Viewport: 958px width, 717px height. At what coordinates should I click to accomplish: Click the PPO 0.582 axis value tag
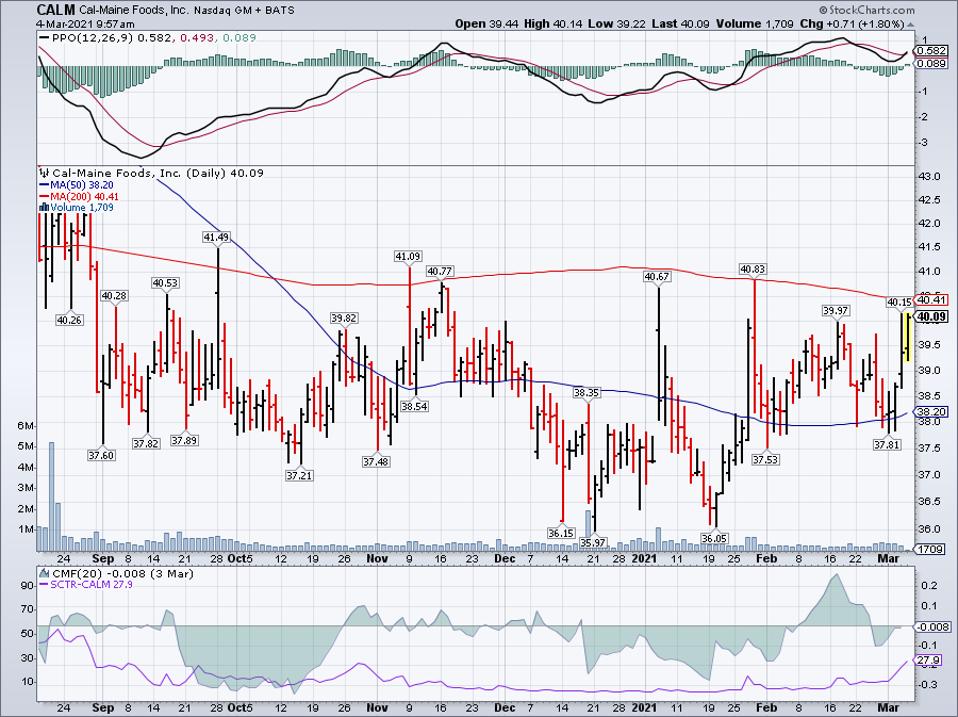tap(932, 51)
